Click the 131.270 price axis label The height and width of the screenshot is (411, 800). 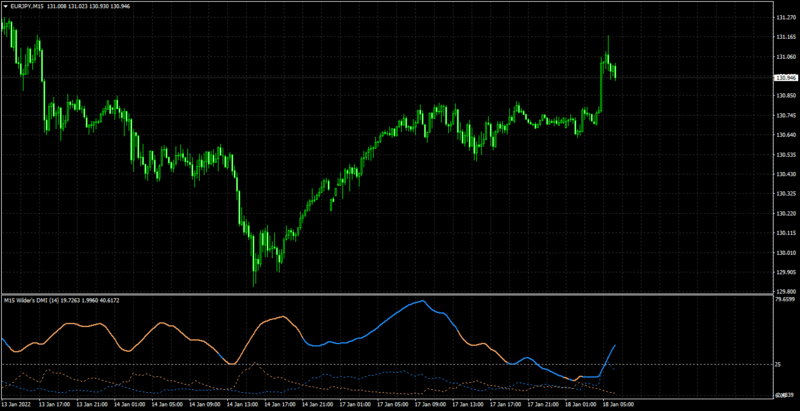785,18
